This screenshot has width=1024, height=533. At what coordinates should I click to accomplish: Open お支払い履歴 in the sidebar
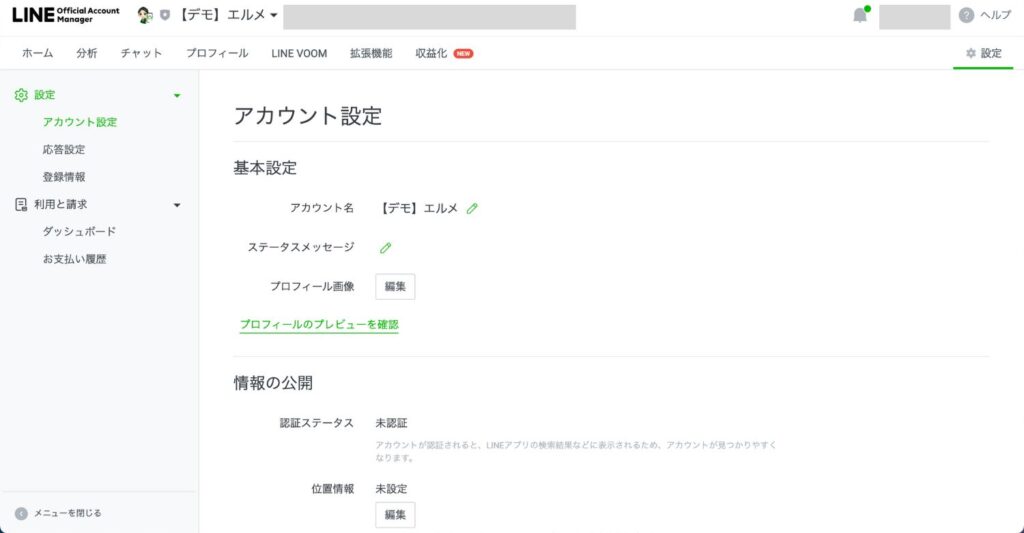[x=74, y=259]
